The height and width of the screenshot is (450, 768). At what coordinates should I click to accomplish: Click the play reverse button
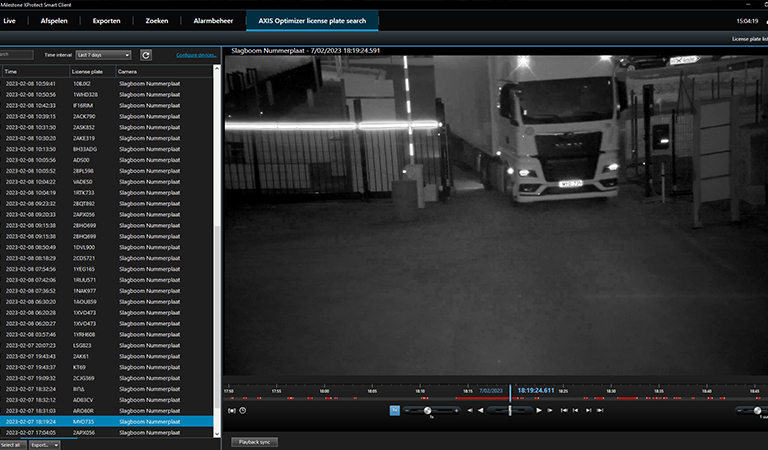pos(481,410)
